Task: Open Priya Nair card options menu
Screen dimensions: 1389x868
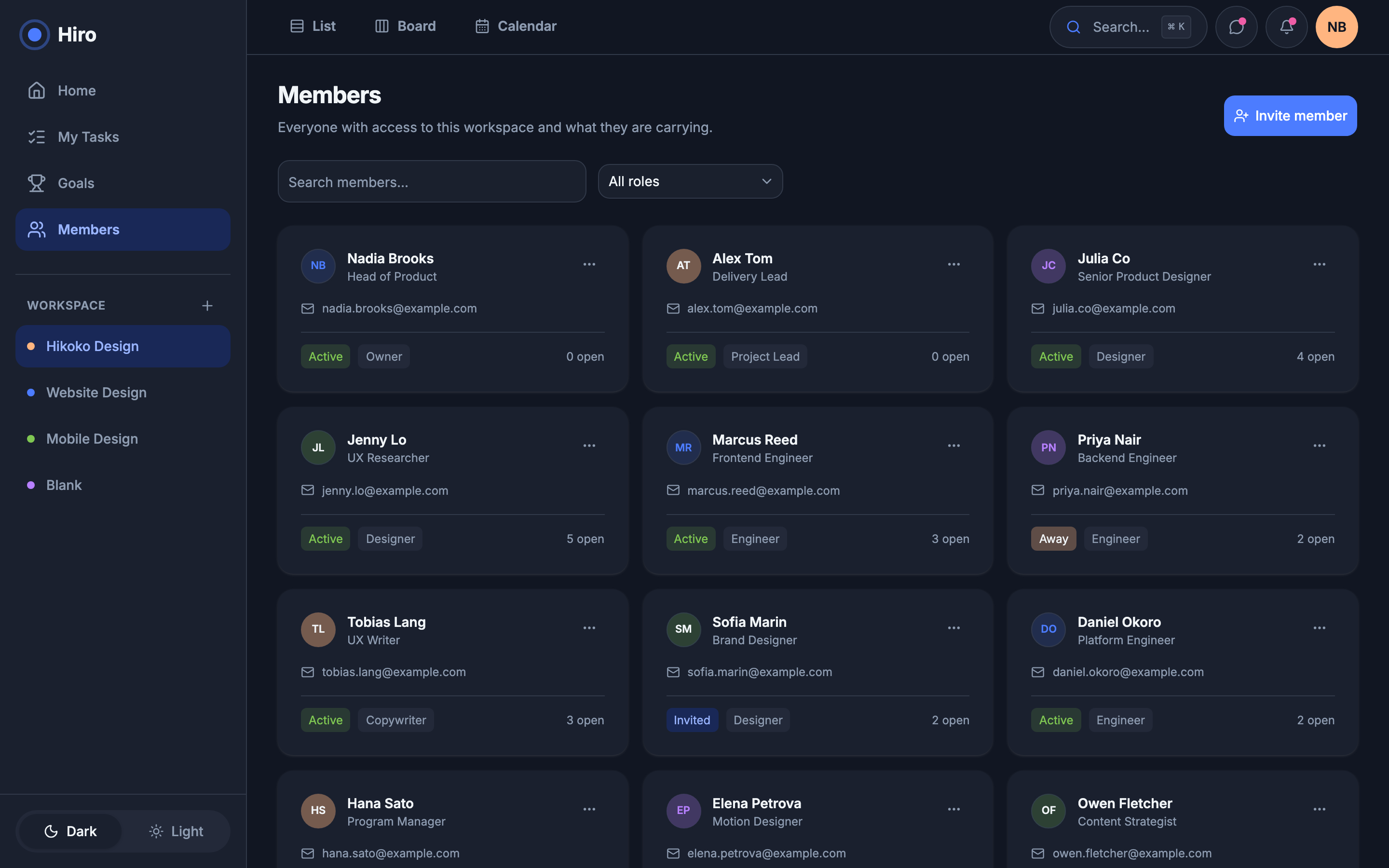Action: pyautogui.click(x=1319, y=446)
